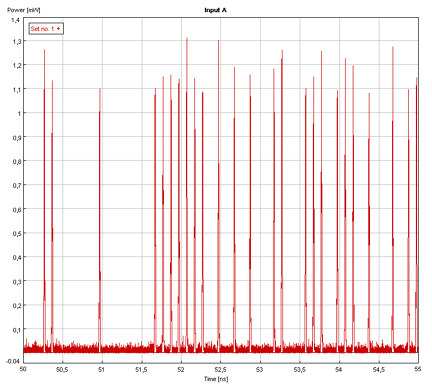The width and height of the screenshot is (432, 385).
Task: Click the x-axis tick label '54,5'
Action: 378,369
